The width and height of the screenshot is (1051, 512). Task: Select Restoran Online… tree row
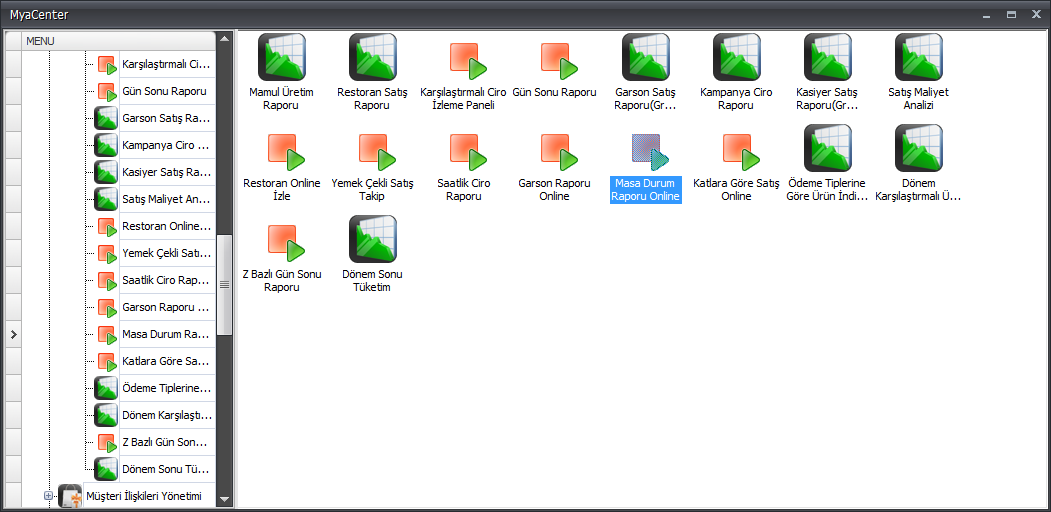pyautogui.click(x=167, y=226)
